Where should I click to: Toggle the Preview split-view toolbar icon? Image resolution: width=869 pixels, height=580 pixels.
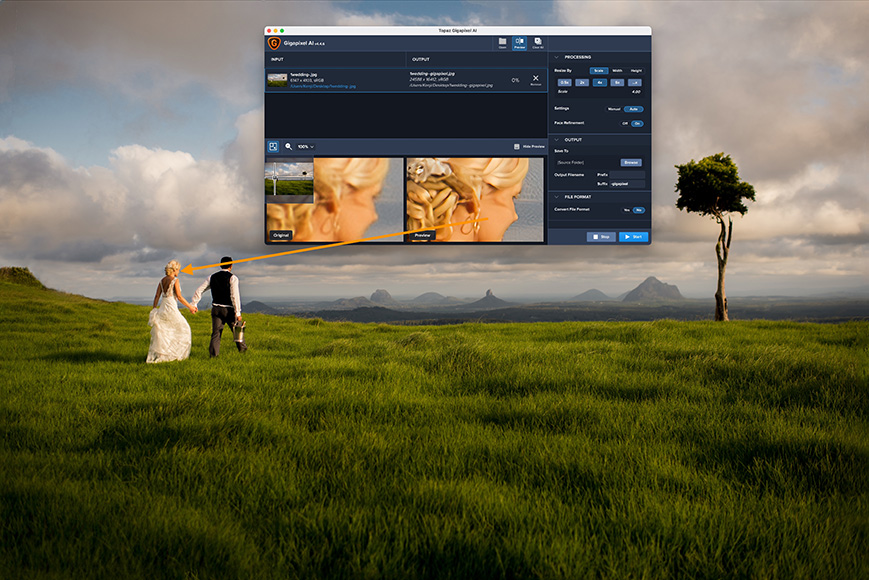pos(519,43)
